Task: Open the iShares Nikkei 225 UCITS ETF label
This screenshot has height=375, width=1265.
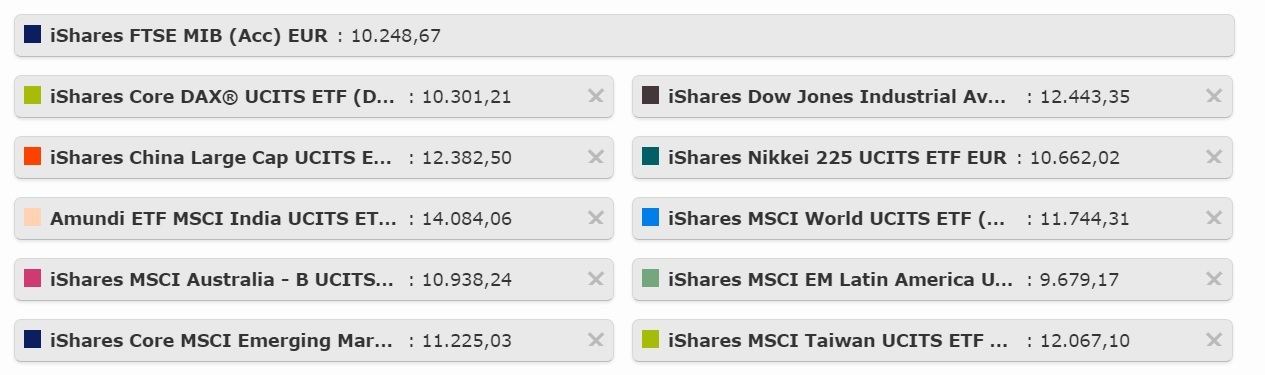Action: pos(838,158)
